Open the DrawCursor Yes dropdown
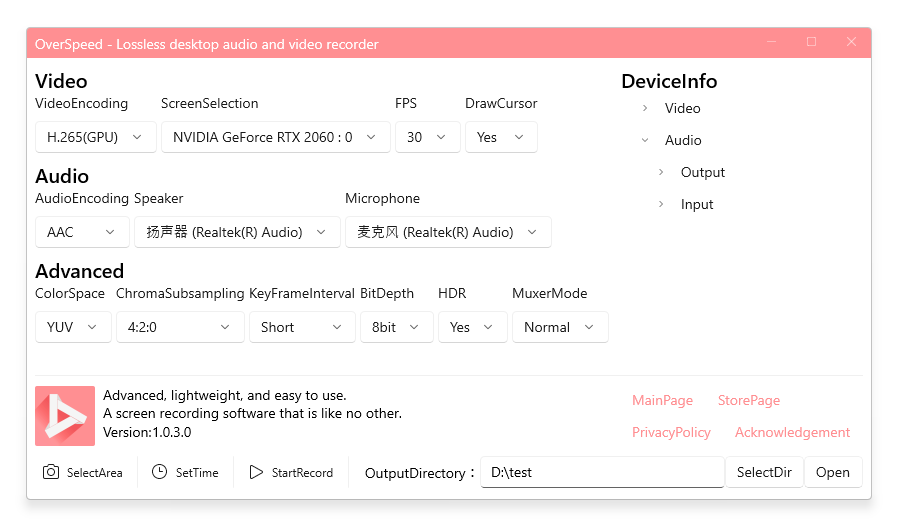Image resolution: width=898 pixels, height=532 pixels. point(501,137)
